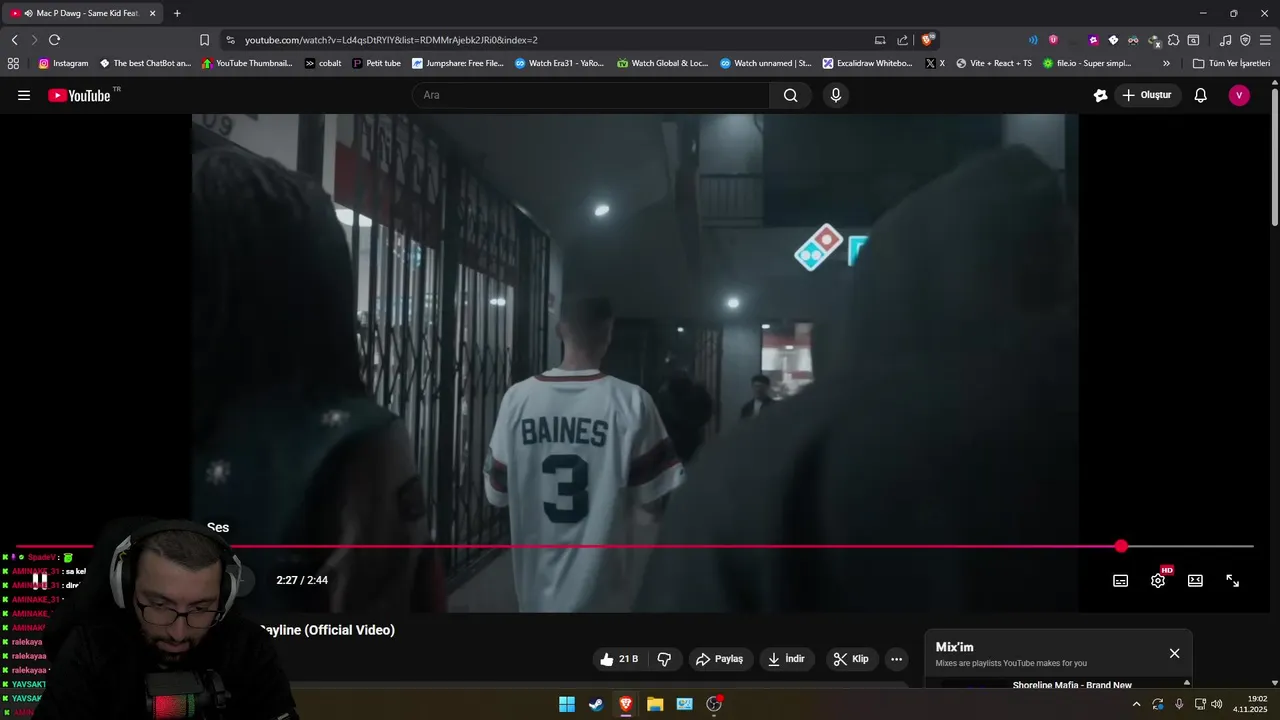The image size is (1280, 720).
Task: Switch to theater mode in player
Action: (x=1195, y=580)
